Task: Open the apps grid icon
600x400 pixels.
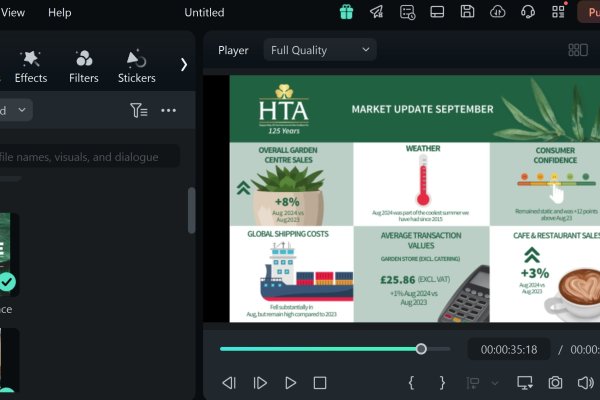Action: pyautogui.click(x=558, y=11)
